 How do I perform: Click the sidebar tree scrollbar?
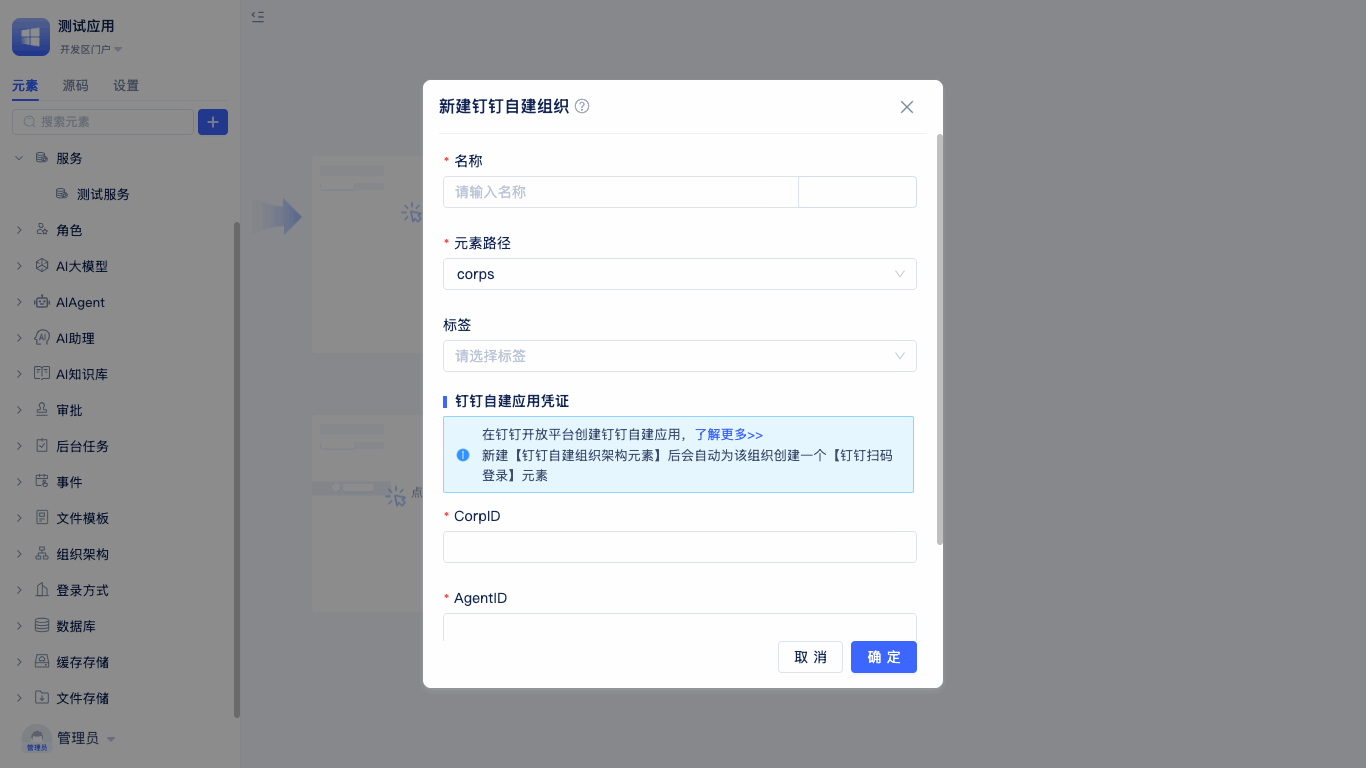(237, 470)
